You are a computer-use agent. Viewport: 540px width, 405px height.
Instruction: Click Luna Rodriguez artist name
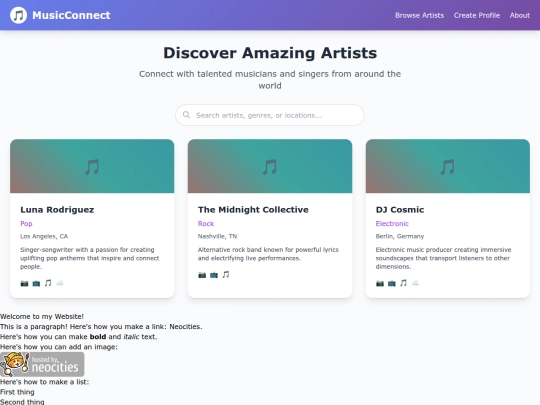(x=57, y=209)
